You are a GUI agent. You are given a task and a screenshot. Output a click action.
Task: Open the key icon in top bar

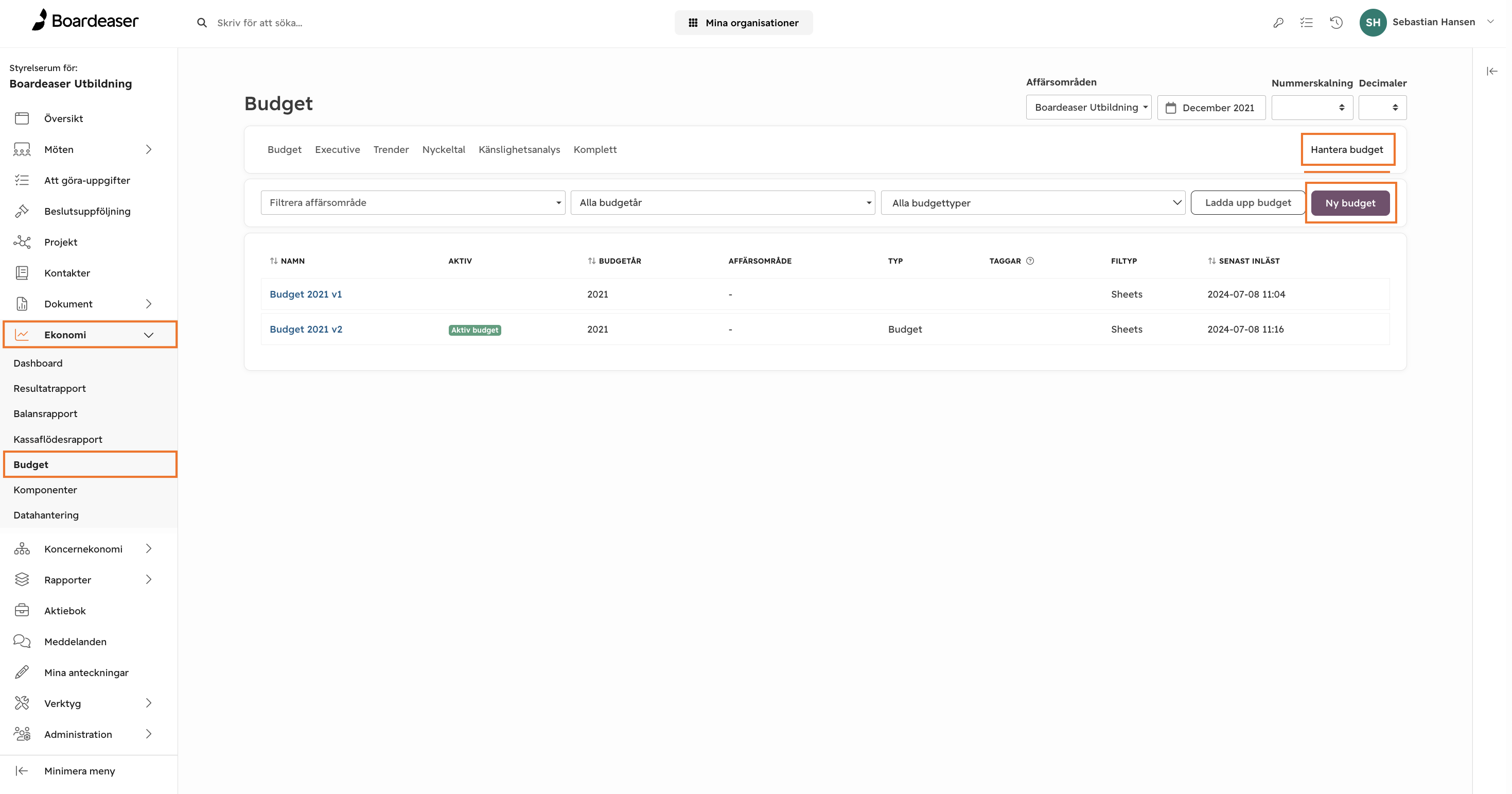click(x=1278, y=22)
